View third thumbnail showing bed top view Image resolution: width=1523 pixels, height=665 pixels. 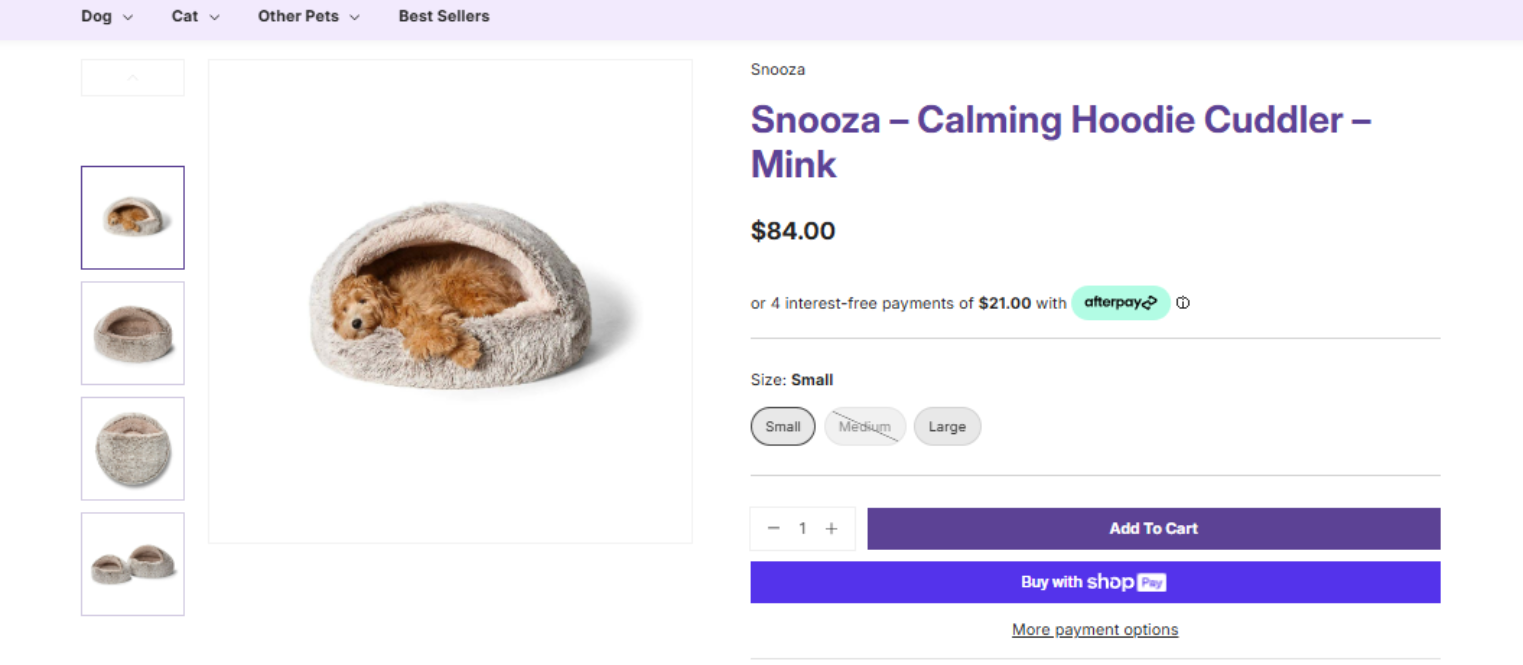(133, 449)
